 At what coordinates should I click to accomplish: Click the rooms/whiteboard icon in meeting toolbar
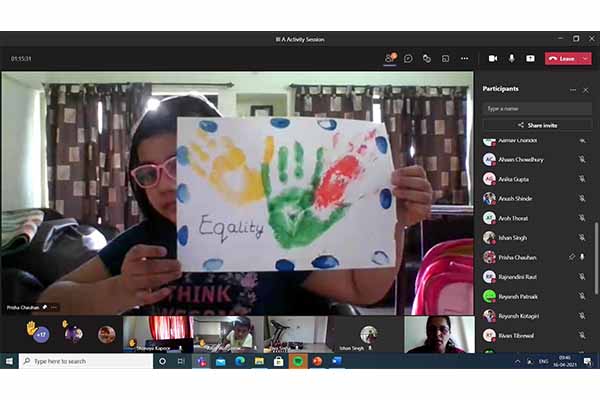(445, 58)
